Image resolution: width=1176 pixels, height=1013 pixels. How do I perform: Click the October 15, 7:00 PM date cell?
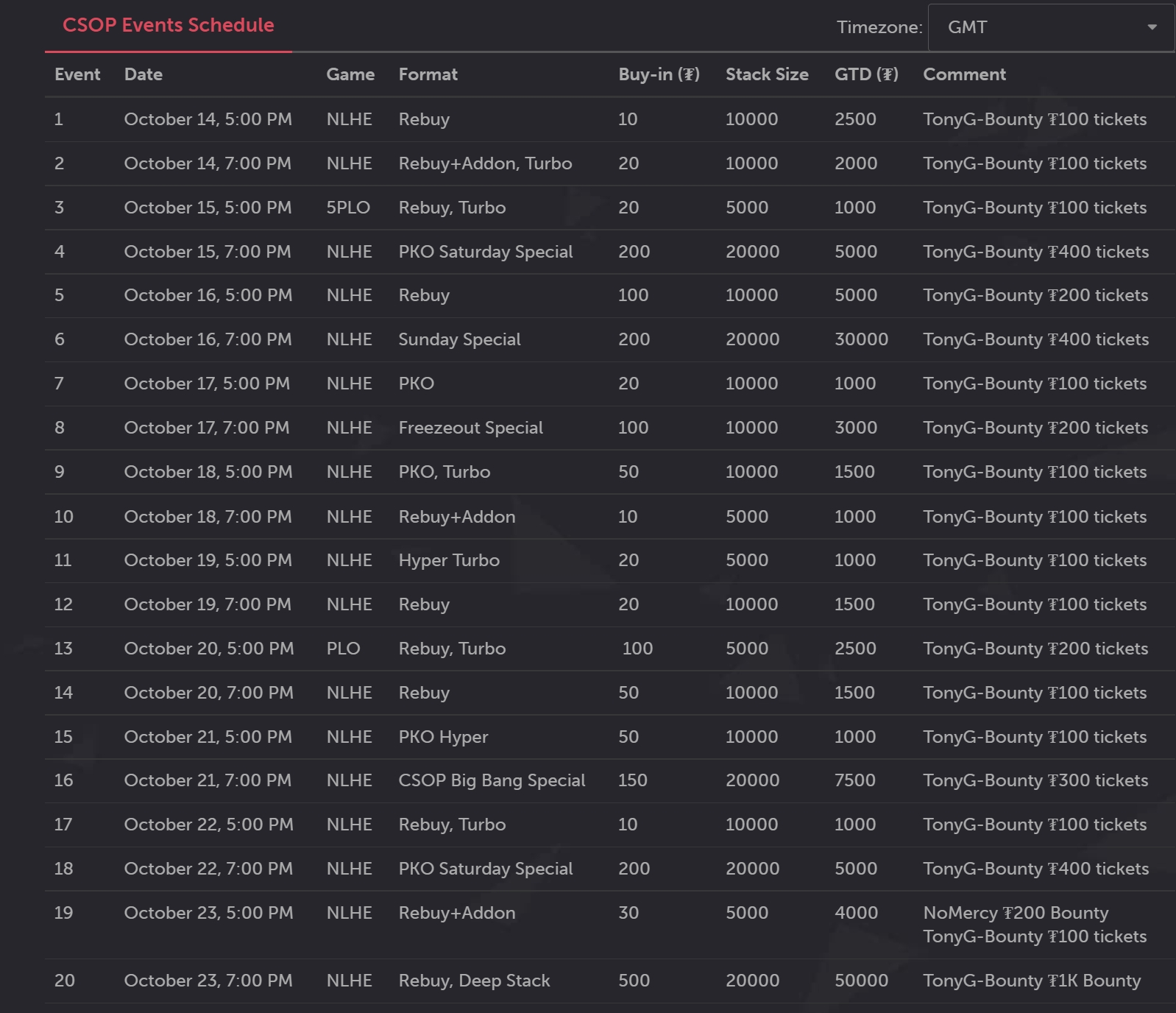[x=208, y=252]
